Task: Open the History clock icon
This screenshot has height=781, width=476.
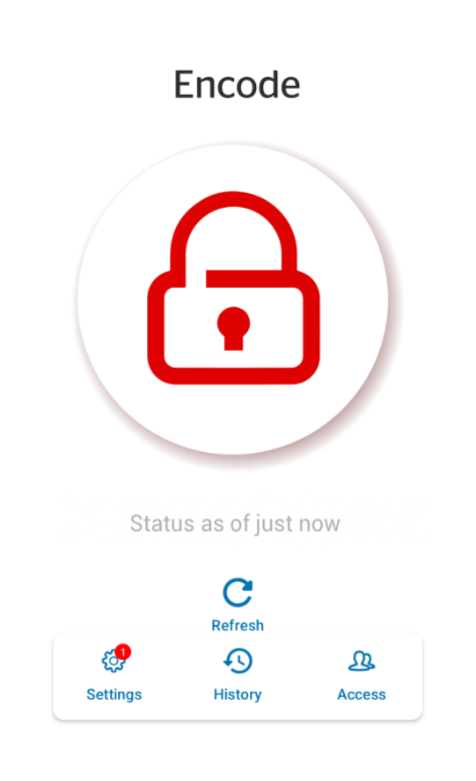Action: (238, 661)
